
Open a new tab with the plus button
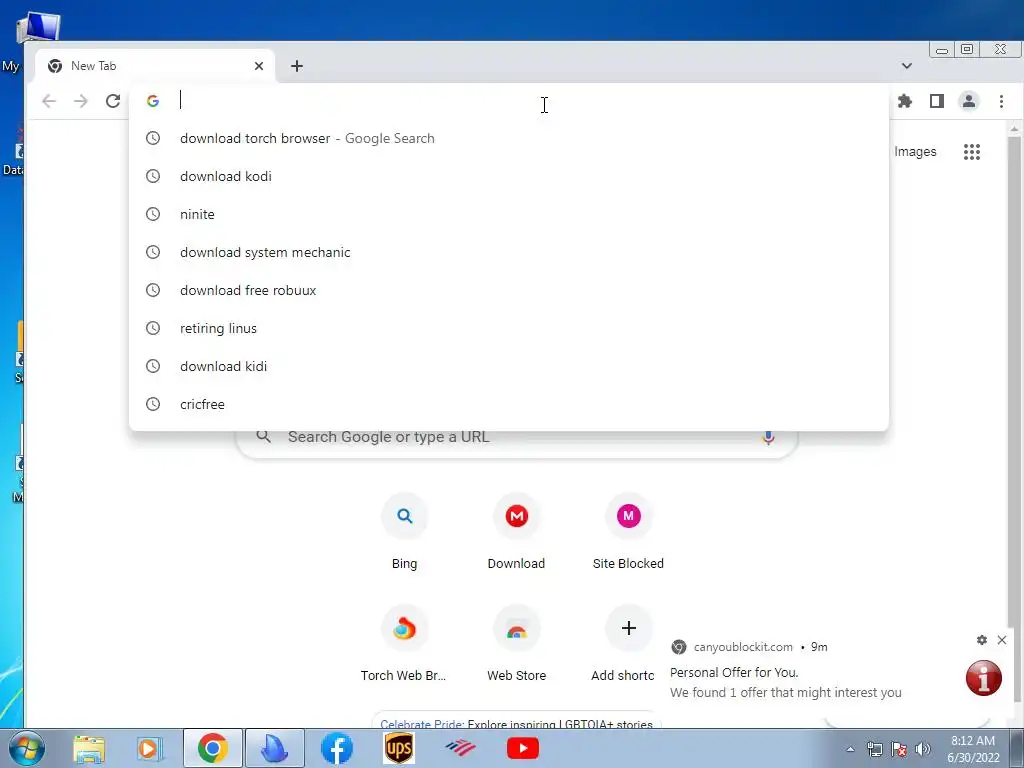pyautogui.click(x=296, y=66)
